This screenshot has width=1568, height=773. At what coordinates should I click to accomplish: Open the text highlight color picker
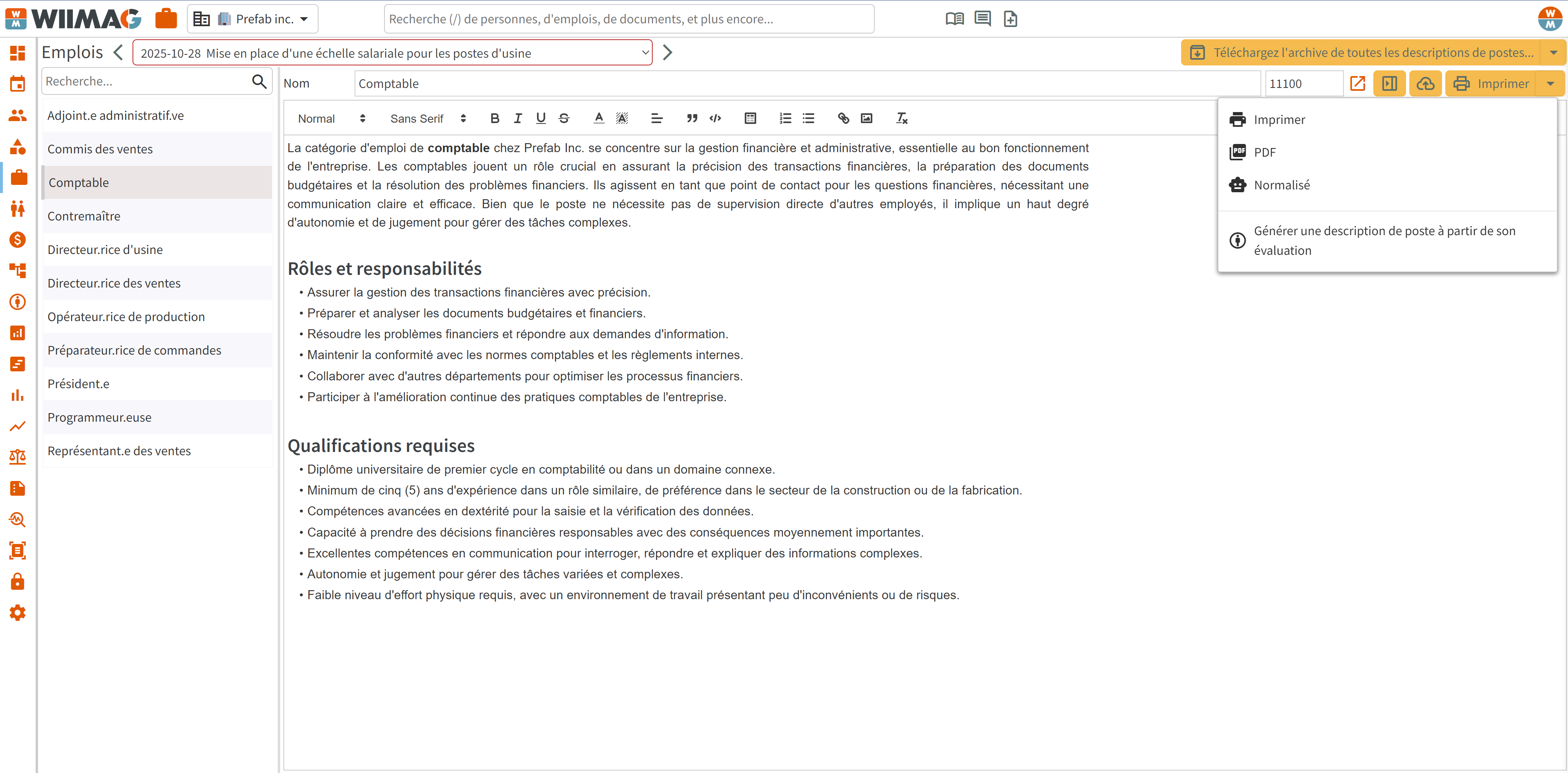click(622, 118)
